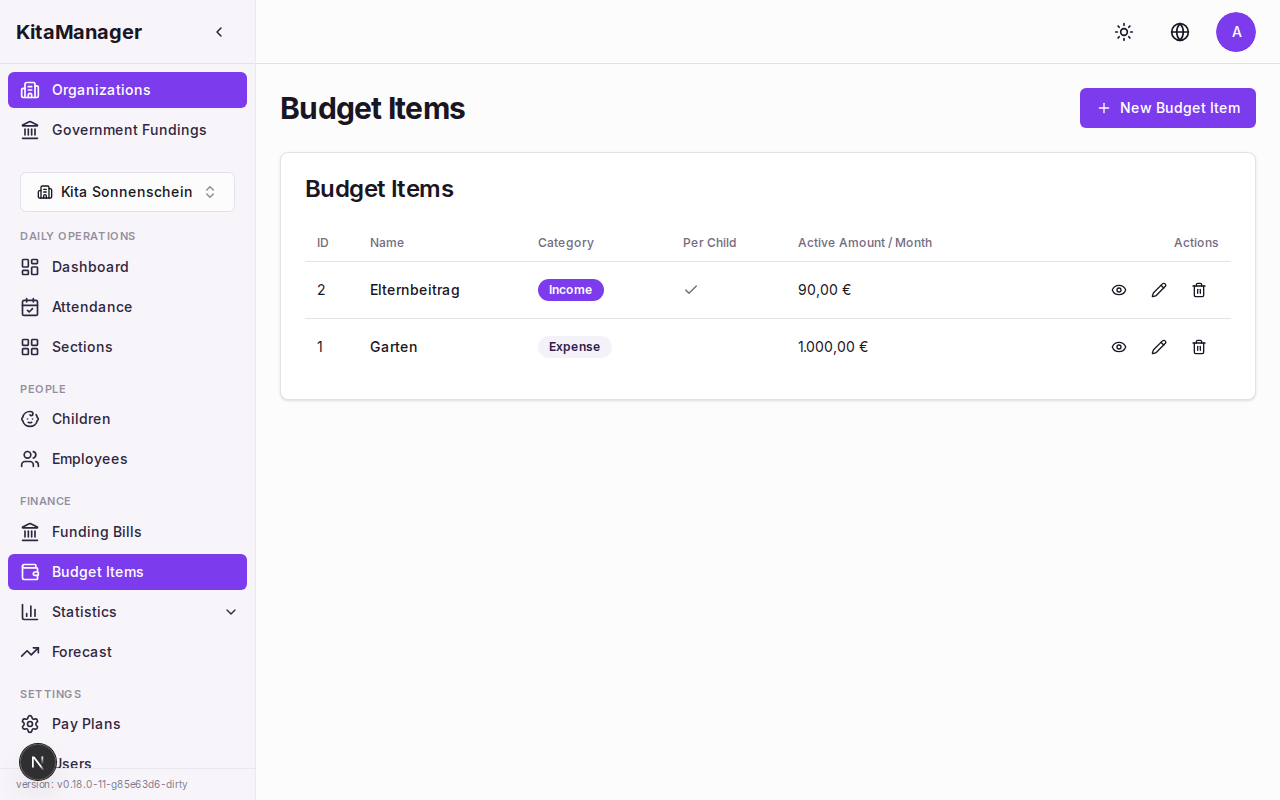Open Pay Plans settings
The image size is (1280, 800).
point(88,723)
